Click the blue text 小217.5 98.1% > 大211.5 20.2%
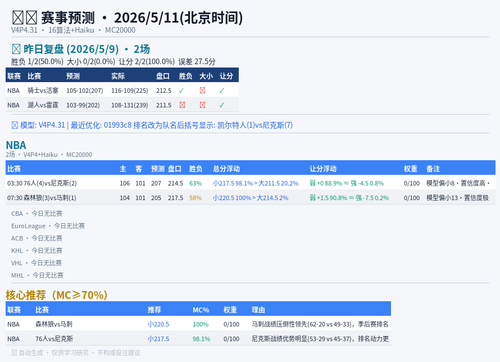500x362 pixels. click(255, 183)
